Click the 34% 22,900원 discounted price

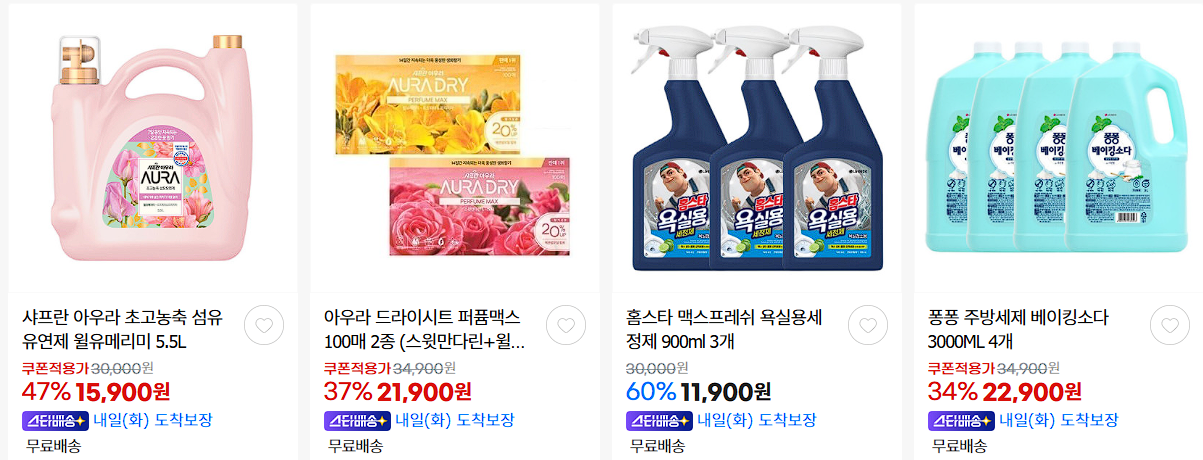pyautogui.click(x=1005, y=391)
